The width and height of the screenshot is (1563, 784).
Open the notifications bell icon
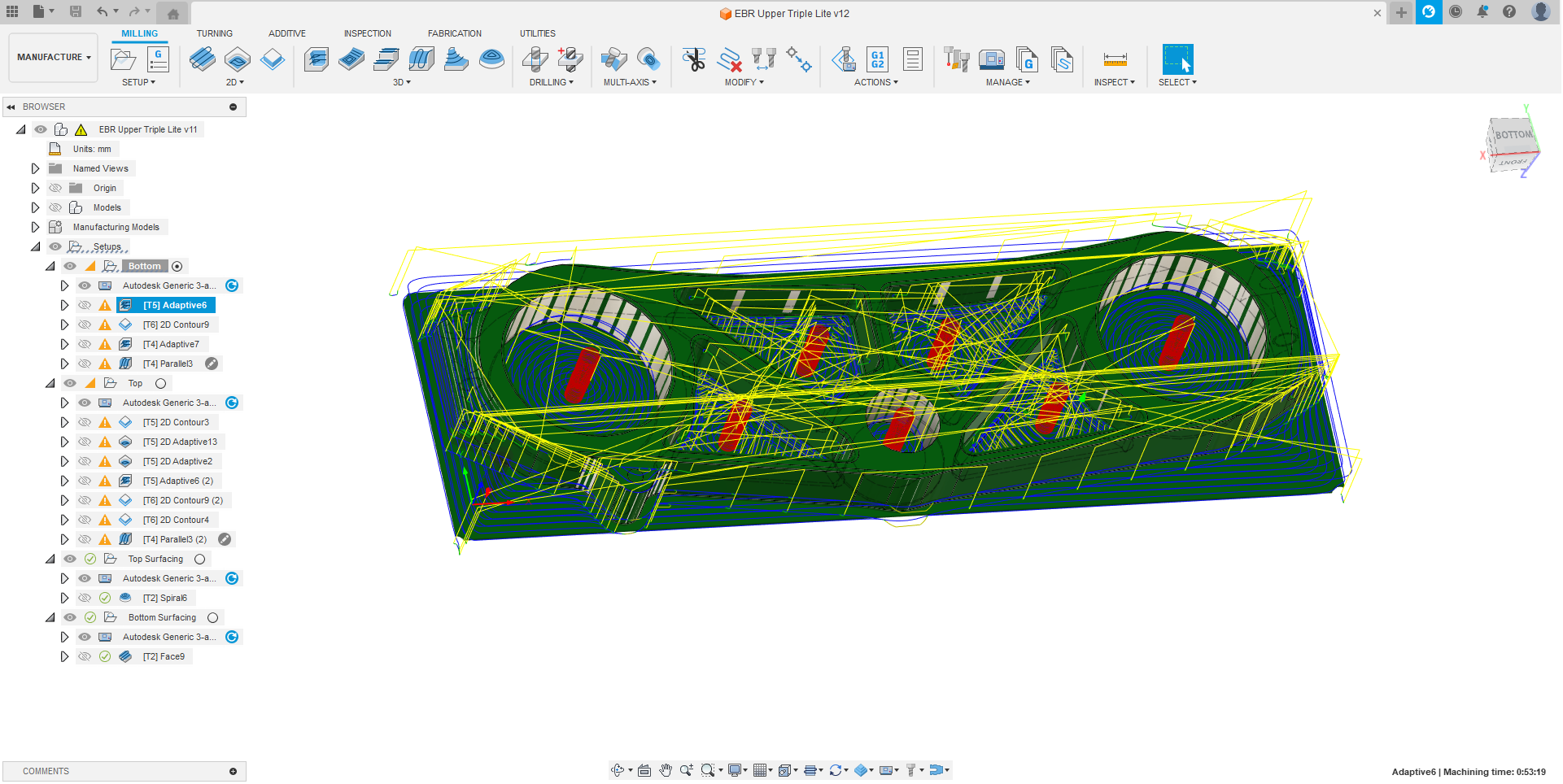tap(1482, 11)
